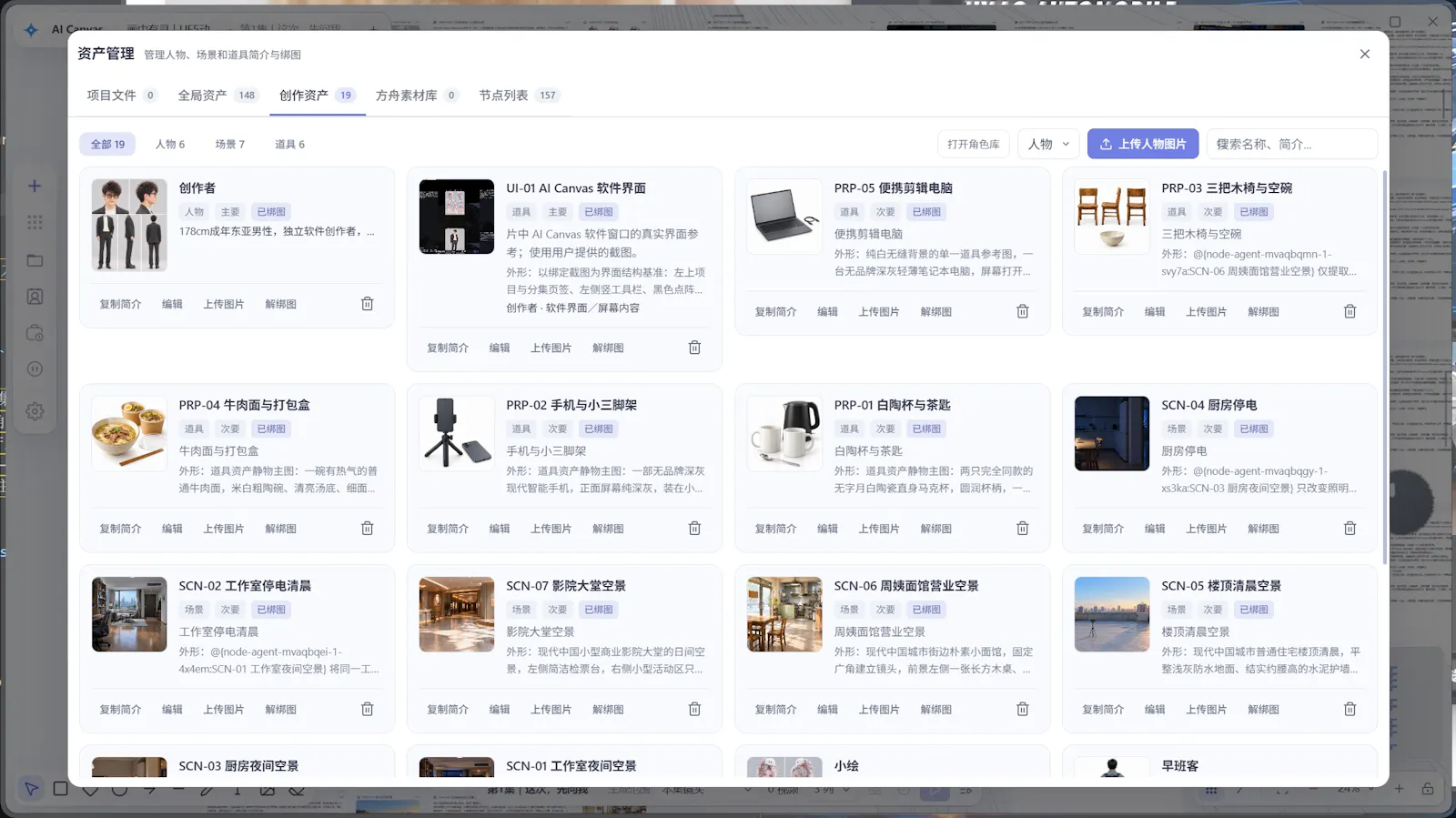
Task: Click 复制简介 on 创作者 card
Action: click(x=120, y=304)
